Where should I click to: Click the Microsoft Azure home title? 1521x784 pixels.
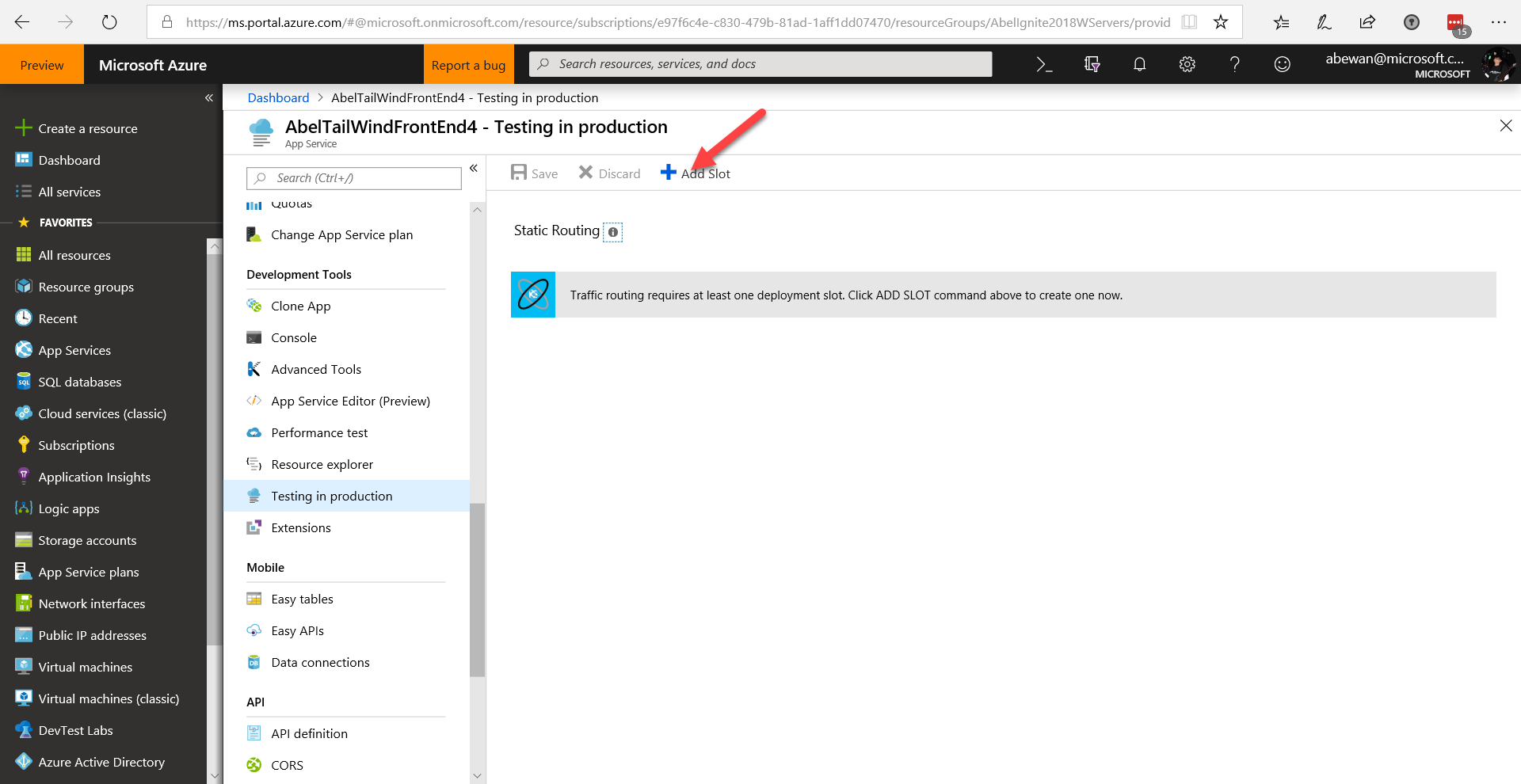(153, 65)
